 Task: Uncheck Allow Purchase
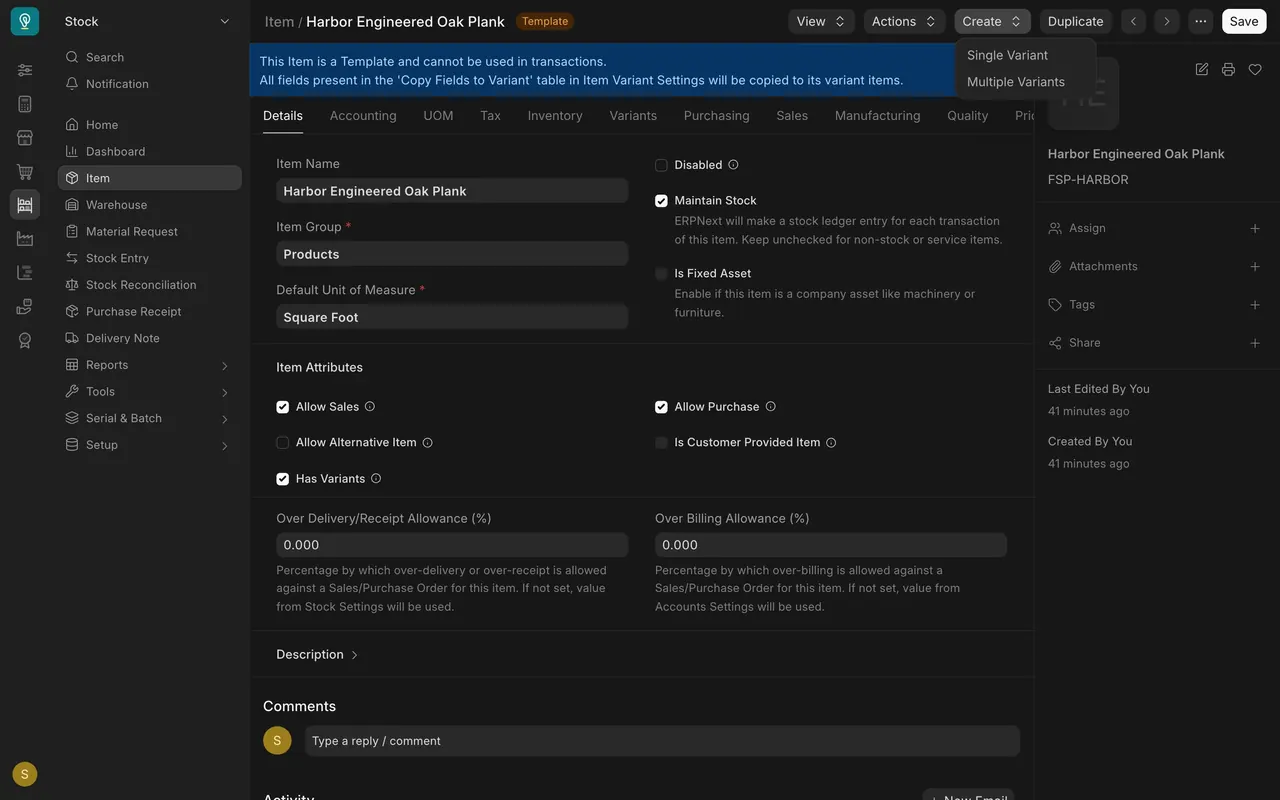pyautogui.click(x=661, y=407)
